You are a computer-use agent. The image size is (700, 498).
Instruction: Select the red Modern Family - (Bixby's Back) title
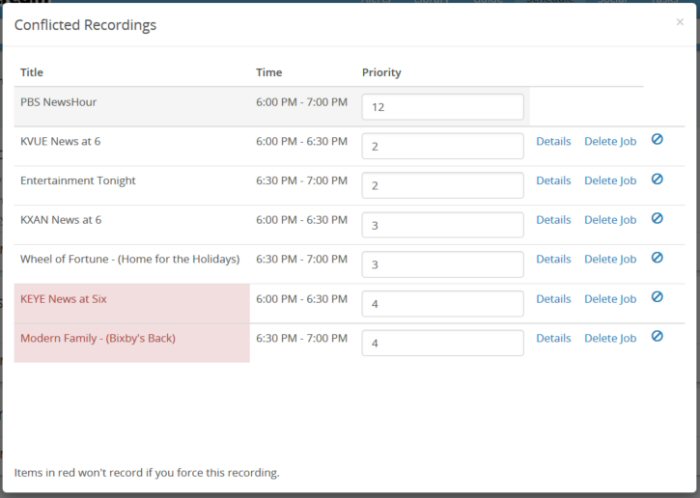(98, 338)
